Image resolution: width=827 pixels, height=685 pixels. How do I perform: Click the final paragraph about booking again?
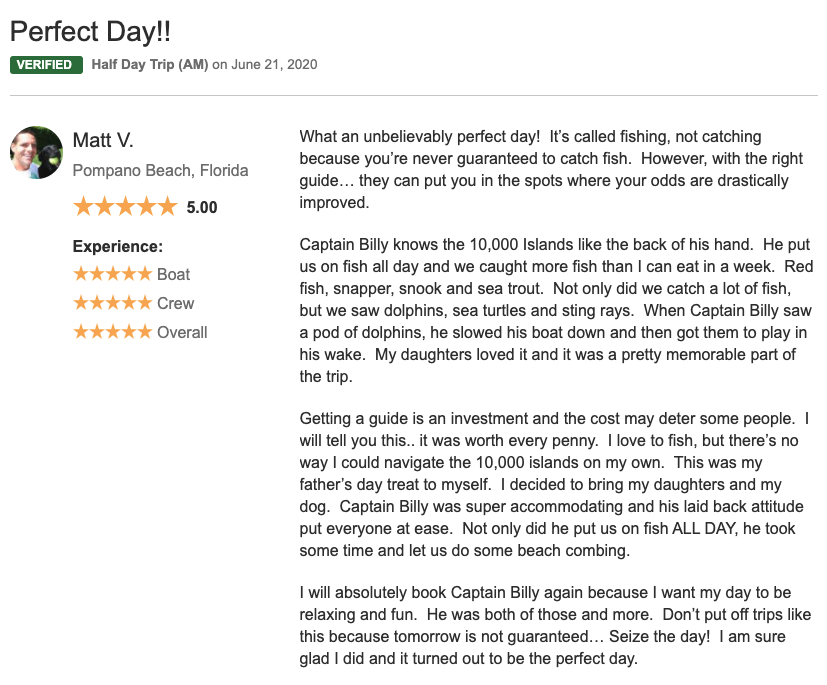(x=555, y=625)
